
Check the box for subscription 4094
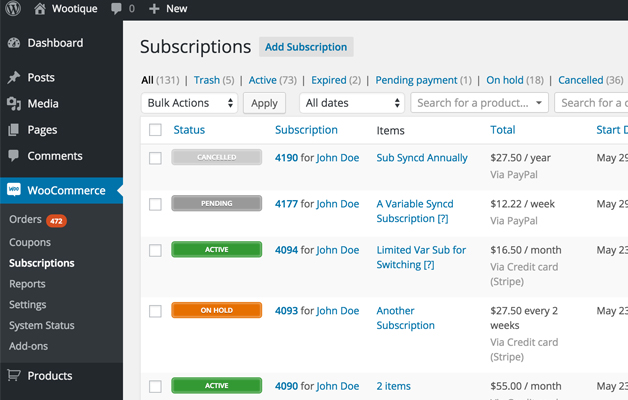pyautogui.click(x=155, y=251)
